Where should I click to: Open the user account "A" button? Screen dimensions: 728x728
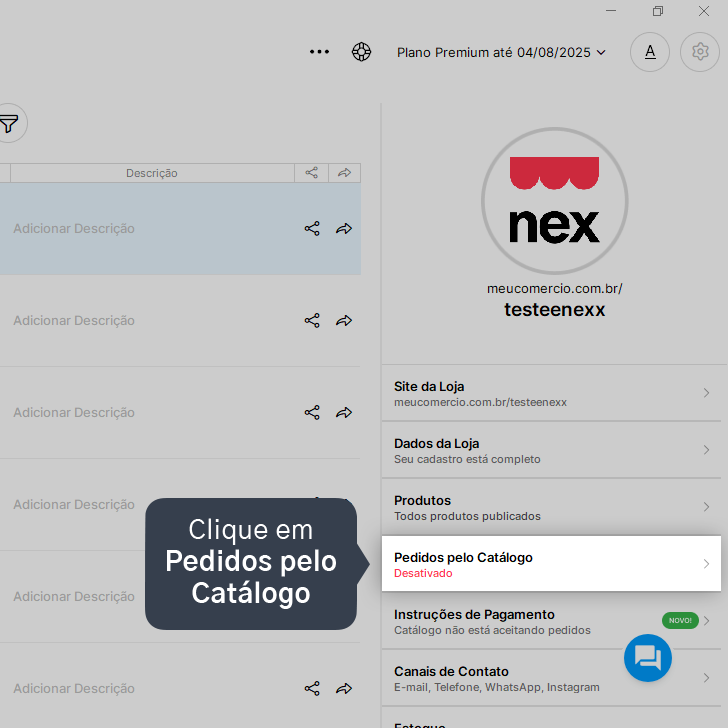pyautogui.click(x=650, y=52)
